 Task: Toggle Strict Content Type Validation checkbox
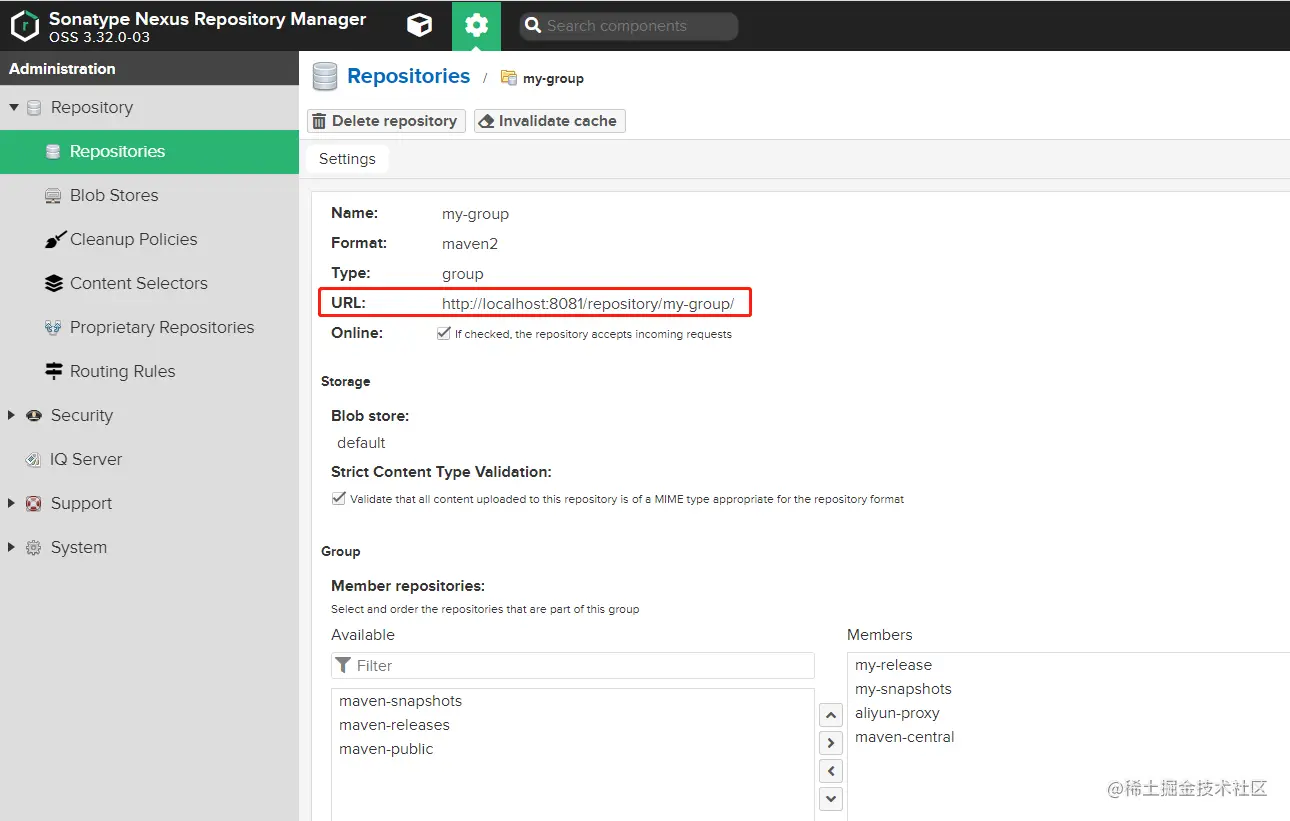pos(338,498)
